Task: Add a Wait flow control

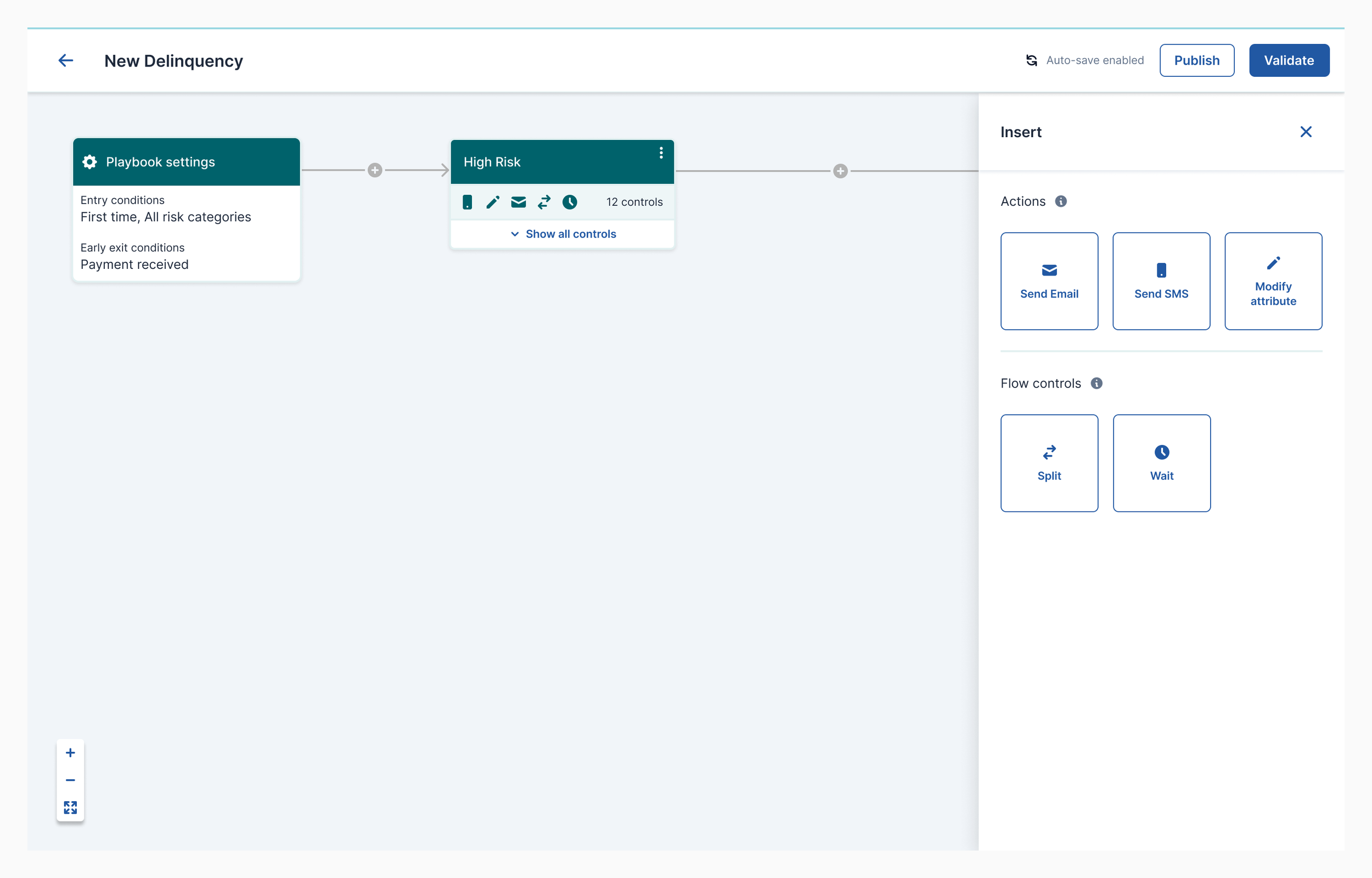Action: pyautogui.click(x=1161, y=463)
